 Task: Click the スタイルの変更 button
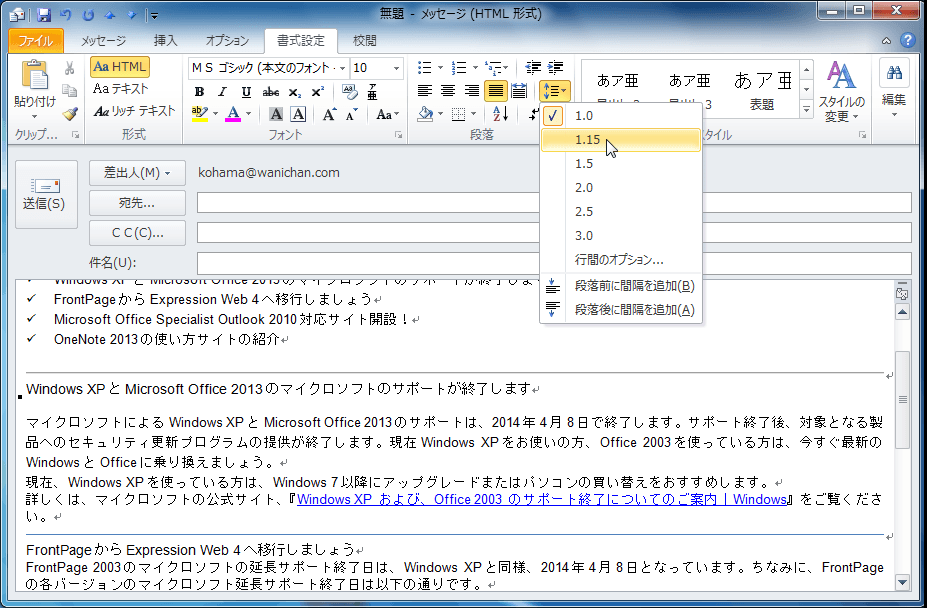pos(841,93)
